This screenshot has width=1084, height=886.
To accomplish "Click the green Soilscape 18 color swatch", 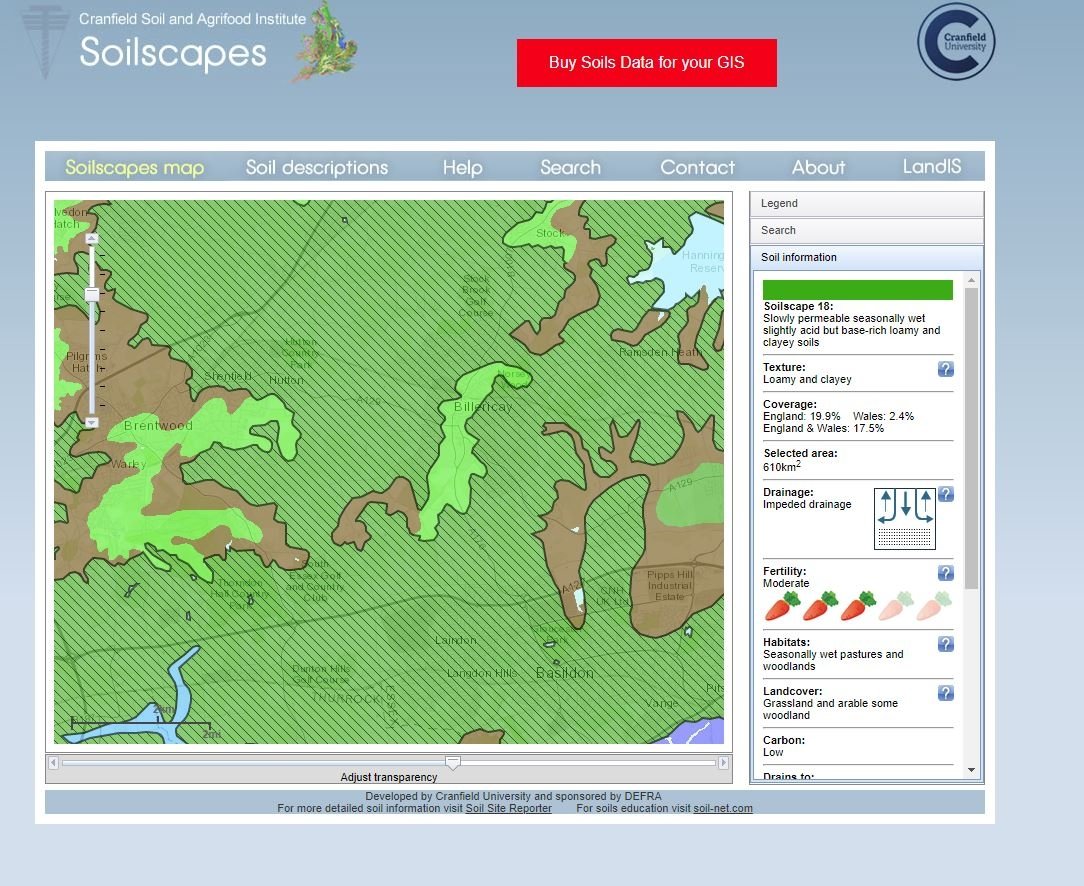I will 857,290.
